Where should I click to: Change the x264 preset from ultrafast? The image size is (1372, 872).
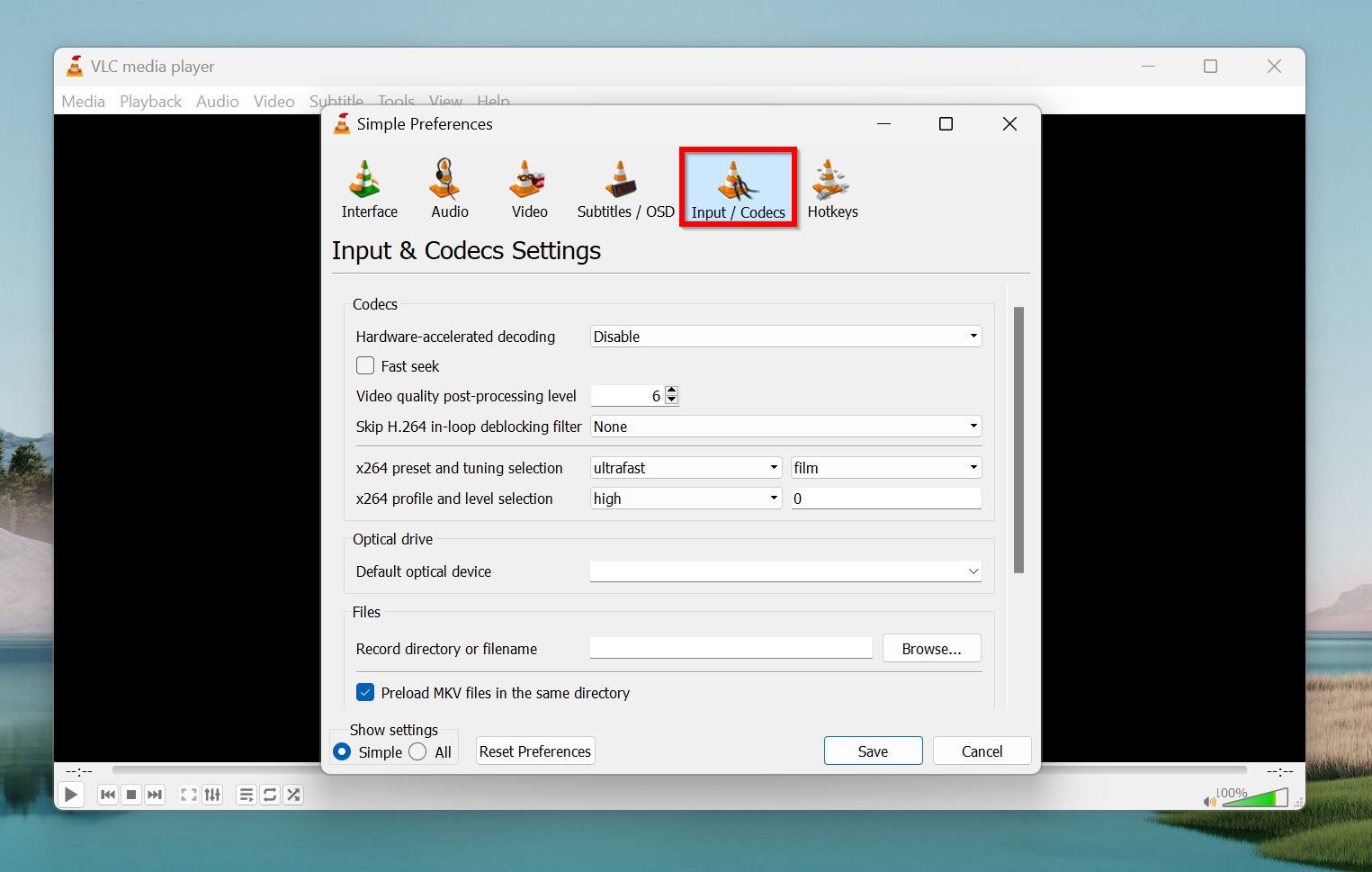tap(685, 467)
